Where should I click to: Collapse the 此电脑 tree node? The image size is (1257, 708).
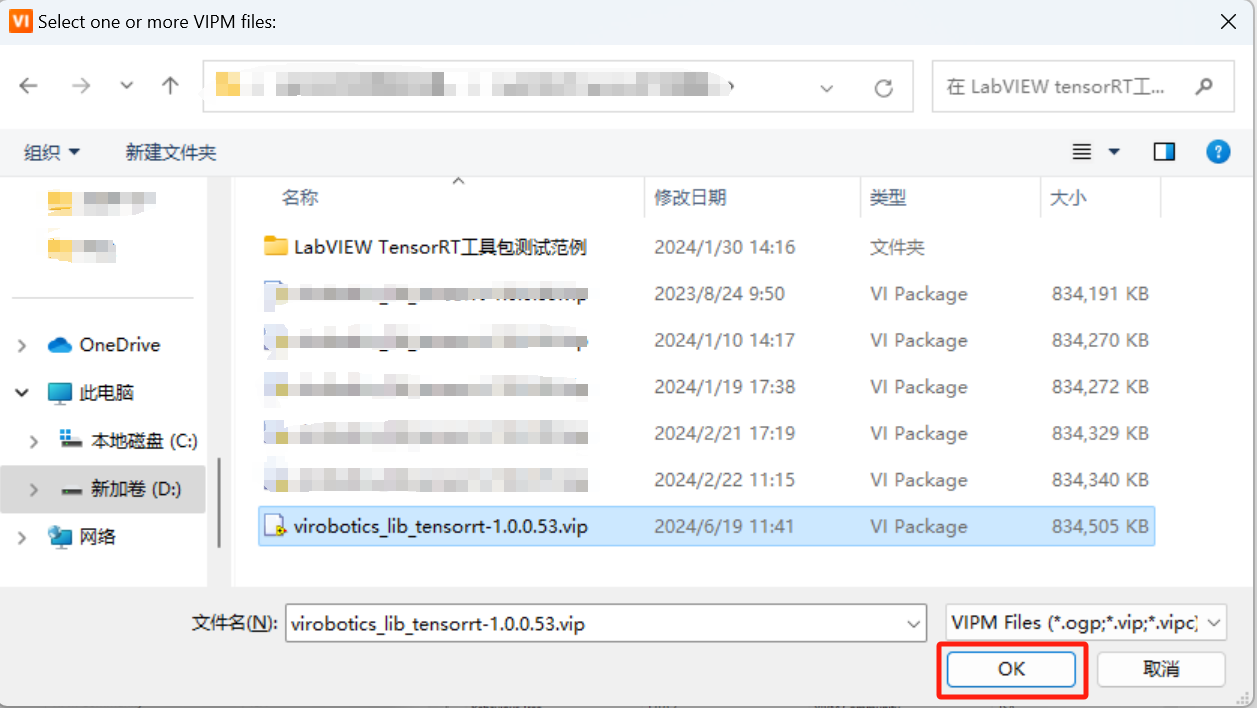(22, 393)
